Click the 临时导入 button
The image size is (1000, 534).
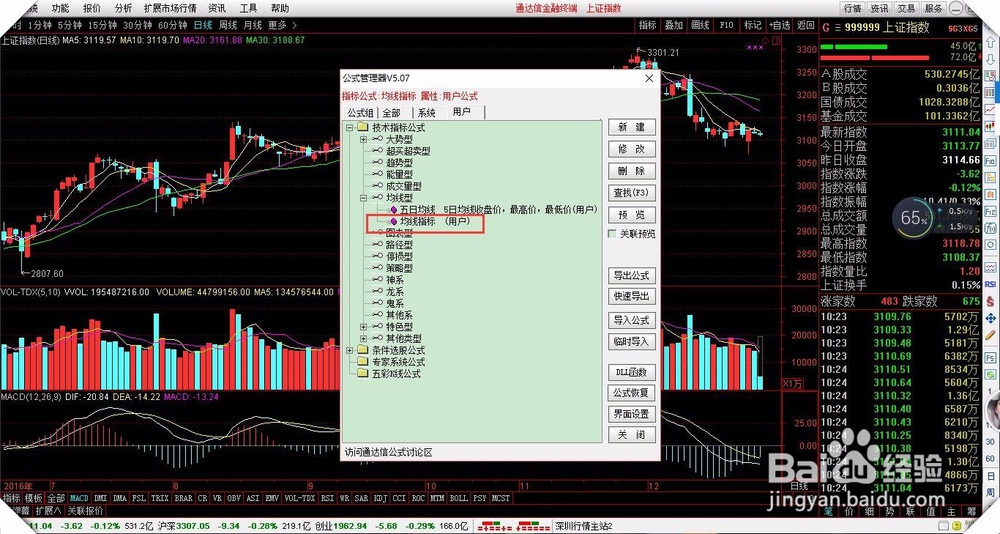pos(632,341)
